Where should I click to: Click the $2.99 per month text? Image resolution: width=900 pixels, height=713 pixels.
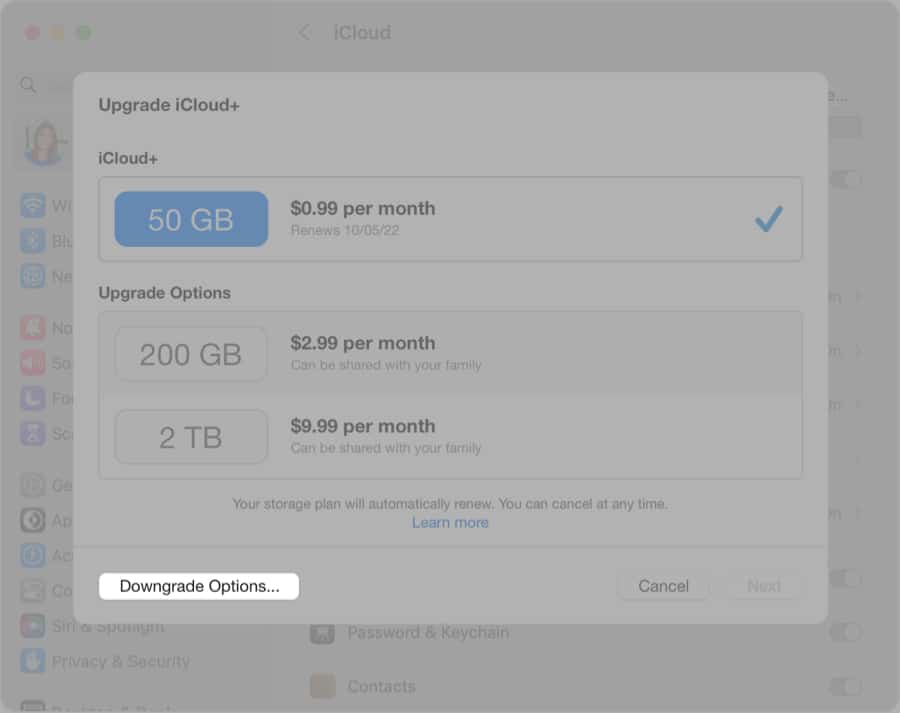(363, 343)
